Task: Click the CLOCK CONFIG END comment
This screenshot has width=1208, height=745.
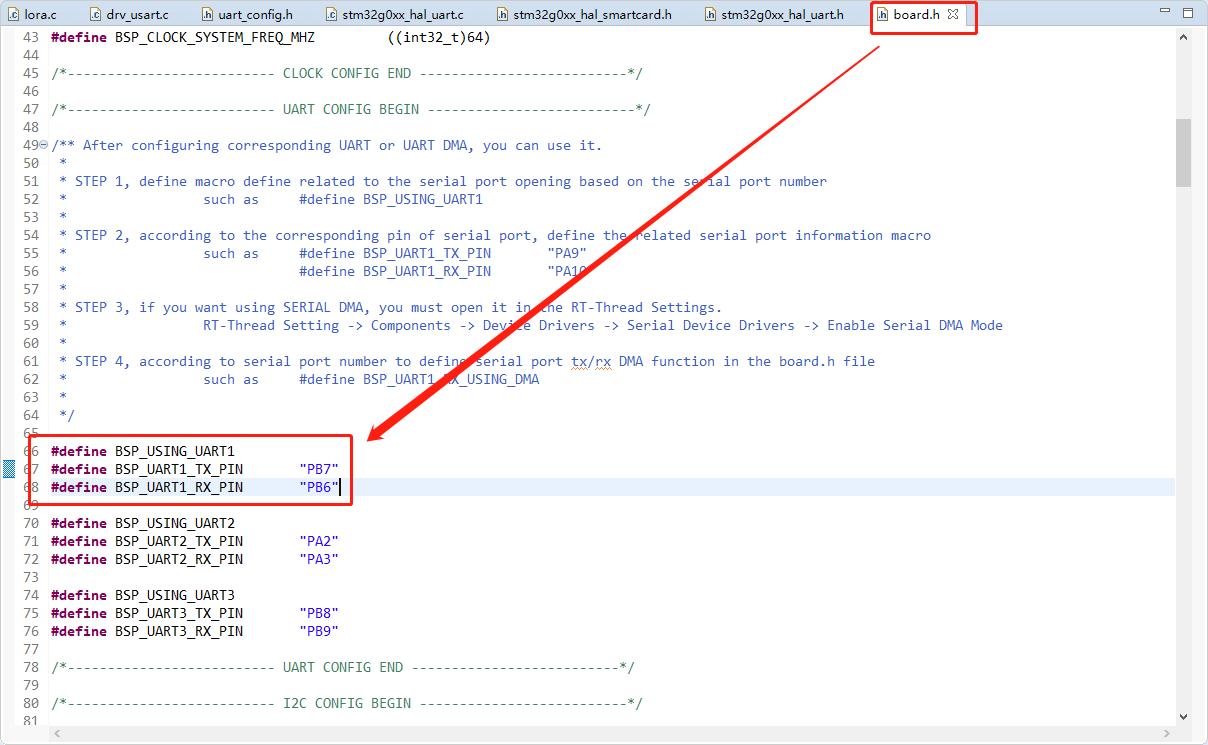Action: point(347,73)
